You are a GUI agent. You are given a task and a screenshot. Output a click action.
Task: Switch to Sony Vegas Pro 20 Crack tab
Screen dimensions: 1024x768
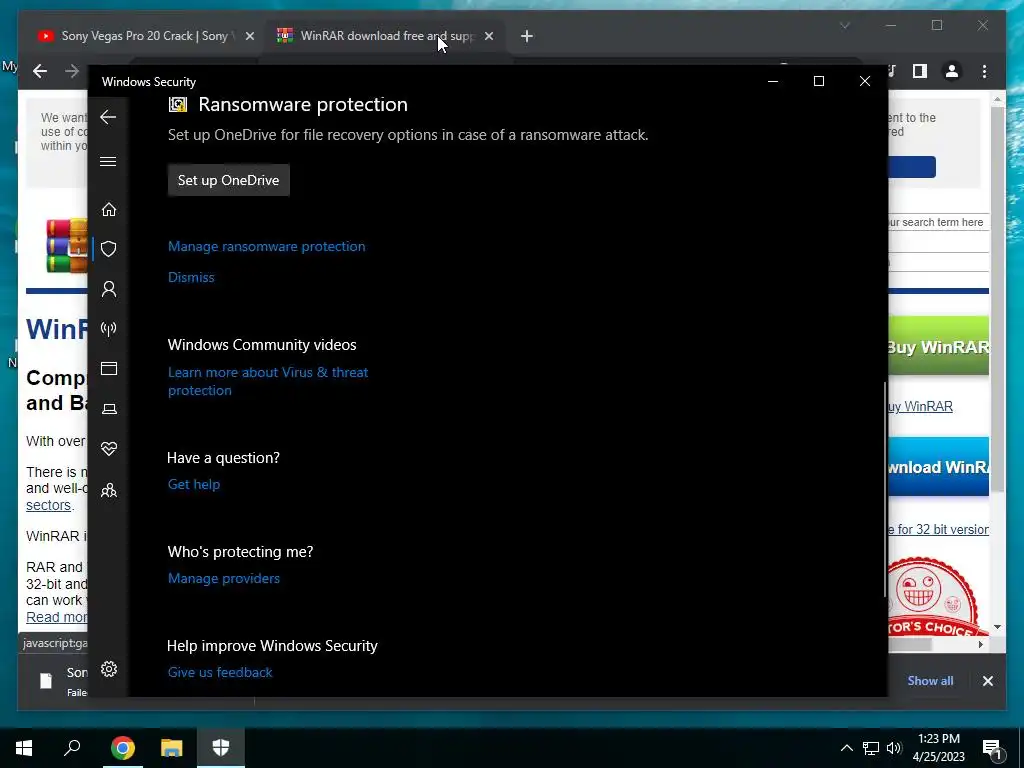click(x=144, y=36)
